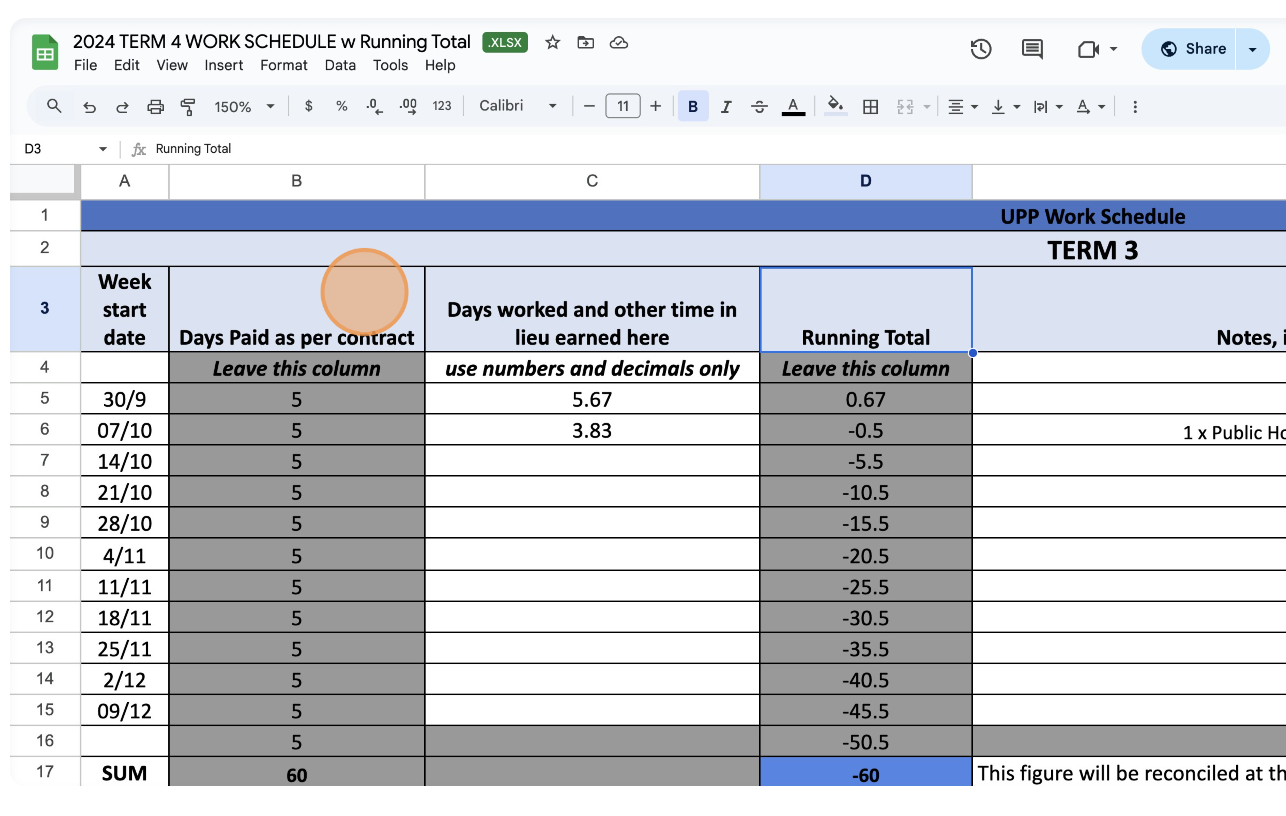Click the move to folder icon
Screen dimensions: 1286x816
coord(586,42)
